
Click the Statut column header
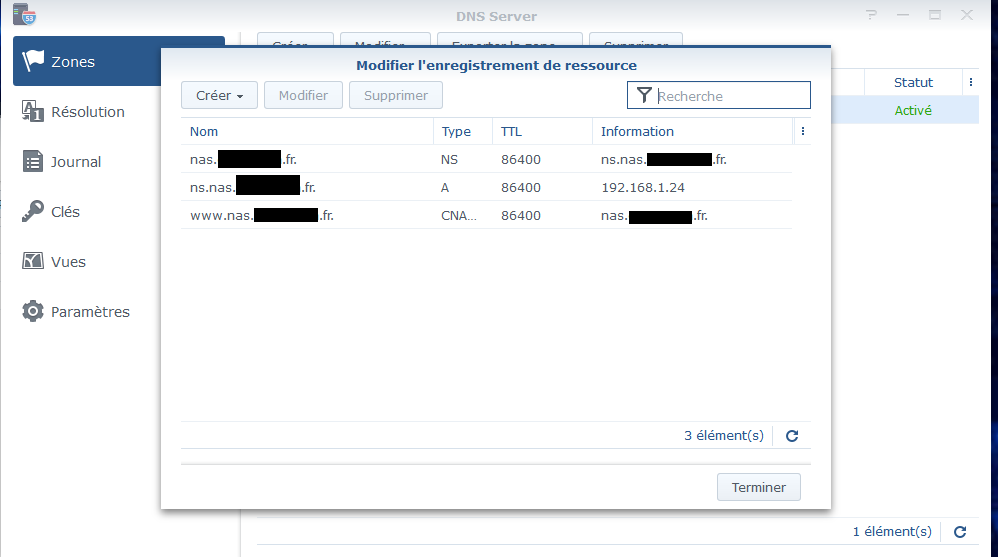[913, 82]
